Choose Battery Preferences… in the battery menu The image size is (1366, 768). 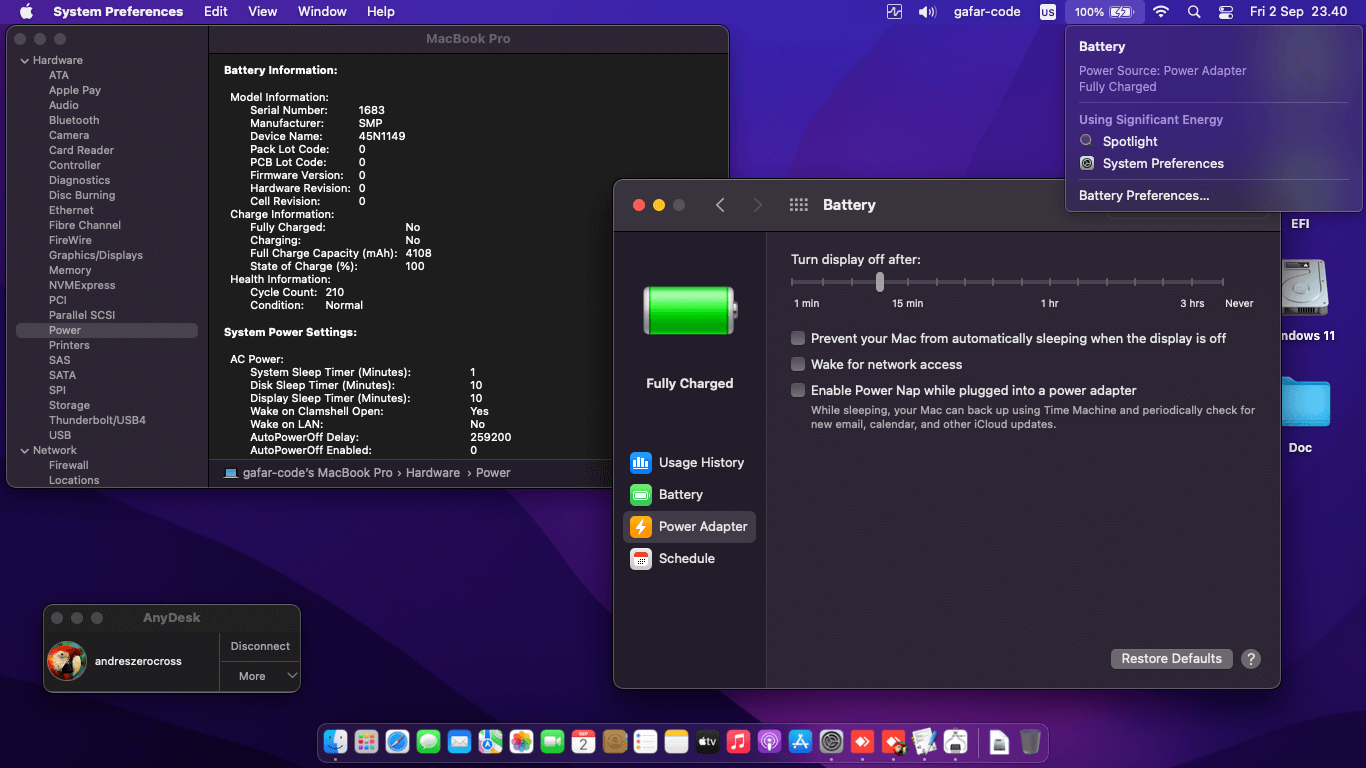tap(1144, 195)
